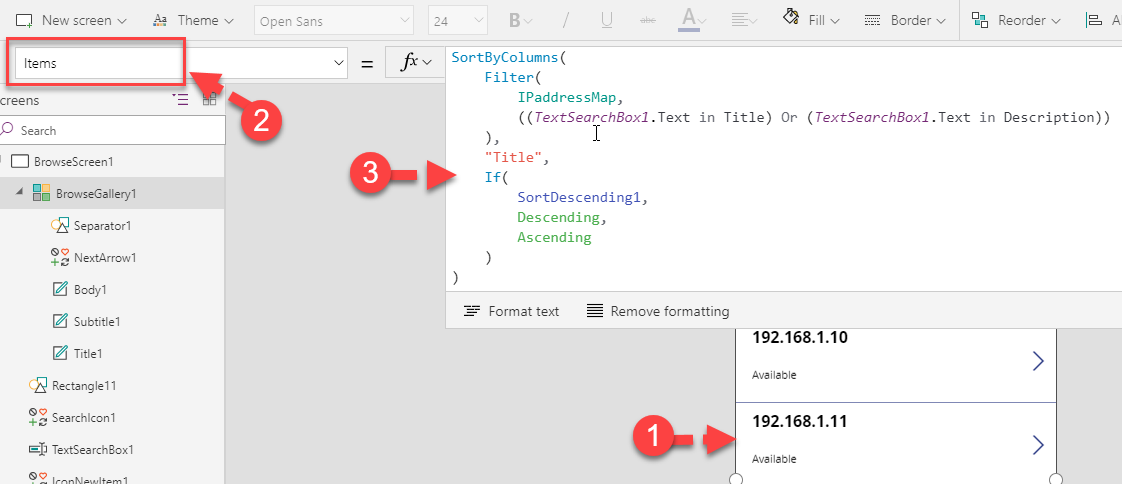
Task: Click the Rectangle11 shape icon
Action: 38,385
